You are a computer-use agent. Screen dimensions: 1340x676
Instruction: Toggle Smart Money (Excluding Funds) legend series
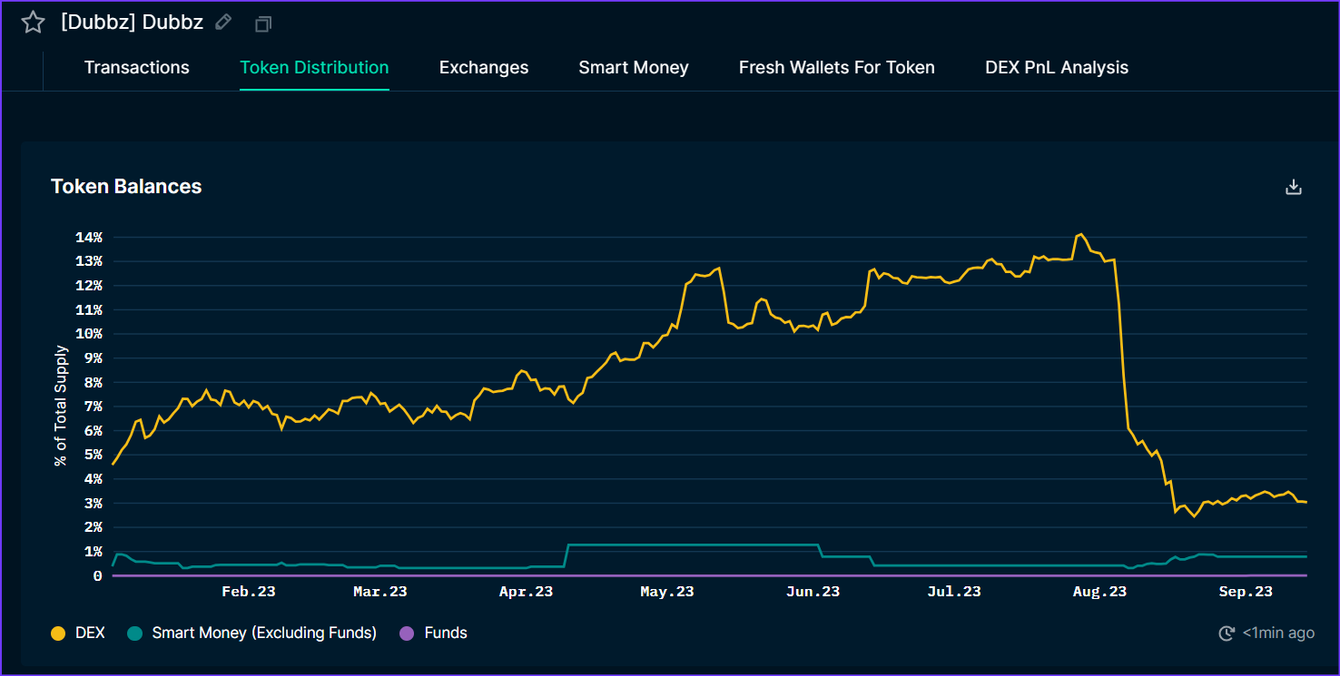pos(252,633)
